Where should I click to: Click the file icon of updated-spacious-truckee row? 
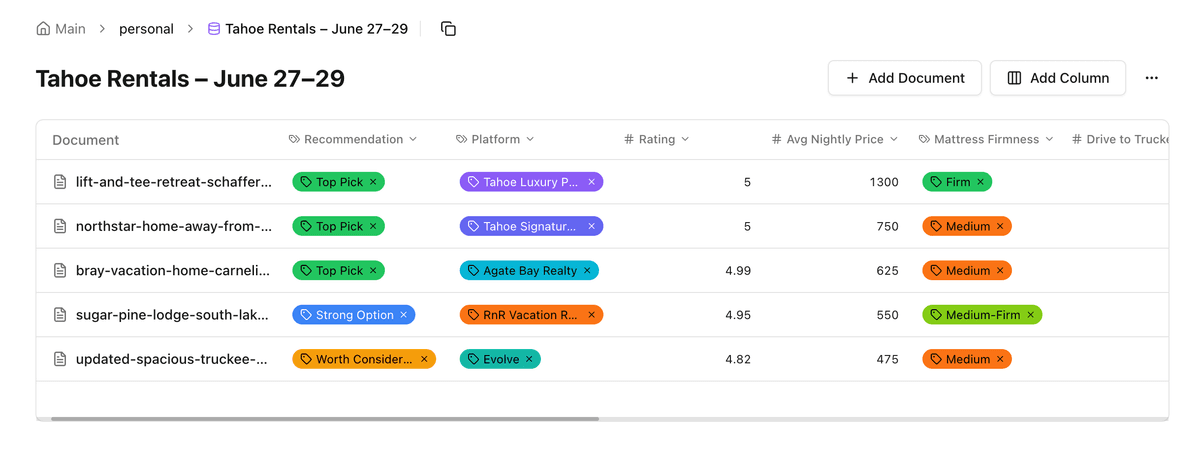[x=60, y=359]
